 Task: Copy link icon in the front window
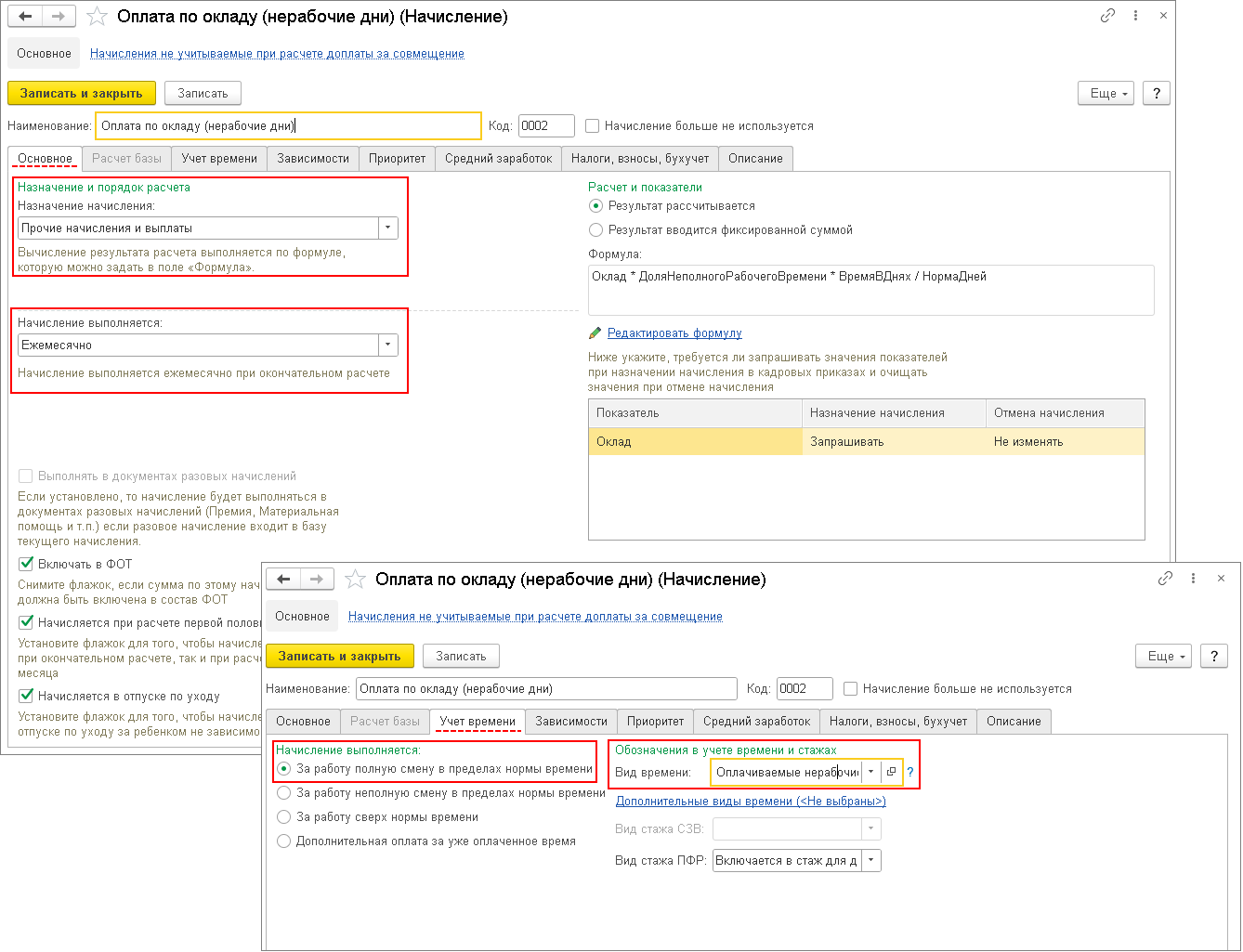tap(1165, 579)
